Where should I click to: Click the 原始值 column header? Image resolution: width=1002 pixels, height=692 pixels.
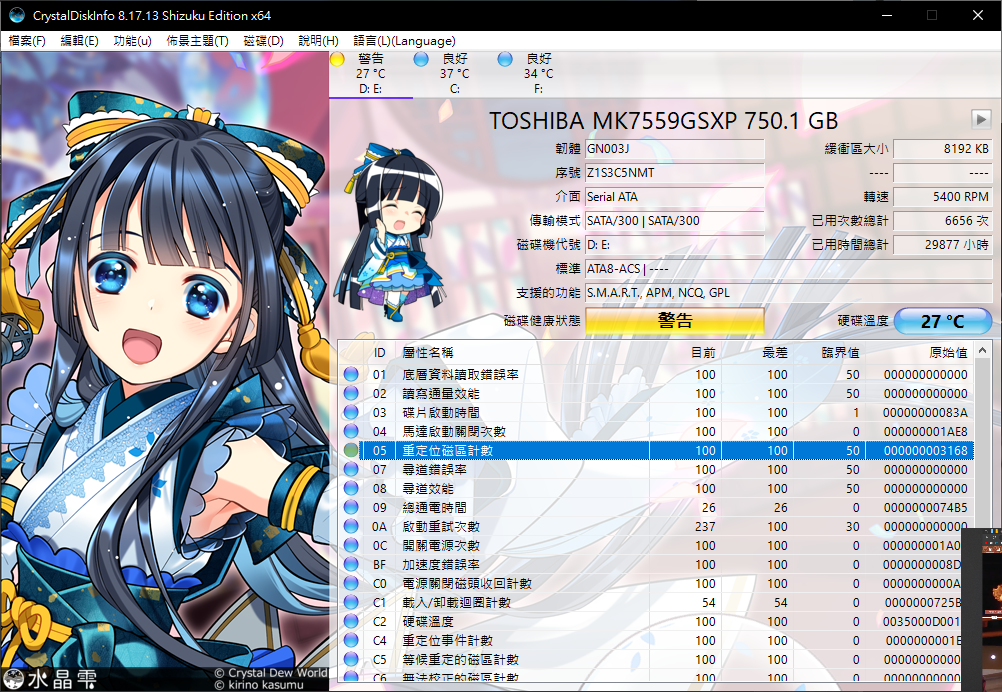[x=920, y=353]
